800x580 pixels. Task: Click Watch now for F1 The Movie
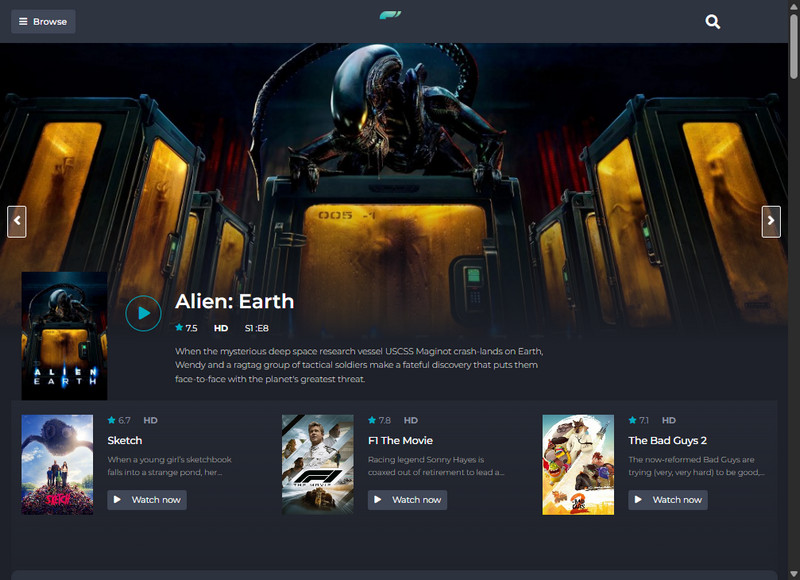pyautogui.click(x=408, y=500)
